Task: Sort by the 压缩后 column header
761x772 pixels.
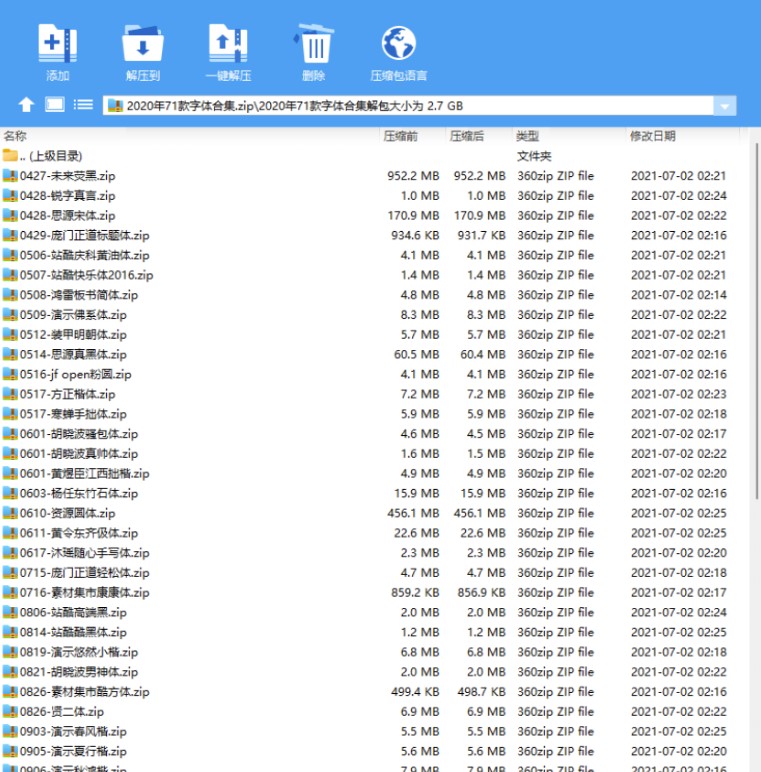Action: pyautogui.click(x=467, y=136)
